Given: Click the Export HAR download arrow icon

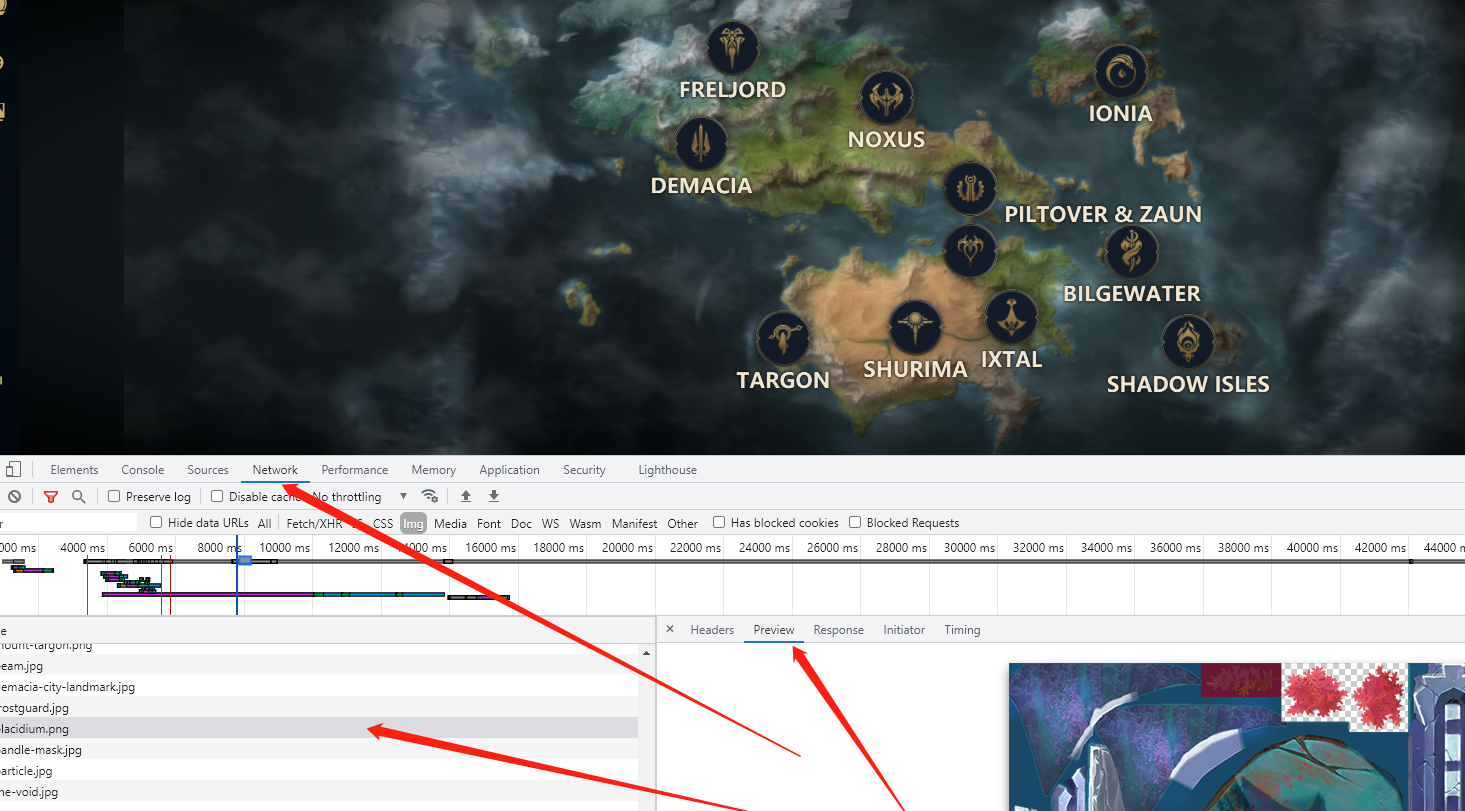Looking at the screenshot, I should click(x=493, y=496).
